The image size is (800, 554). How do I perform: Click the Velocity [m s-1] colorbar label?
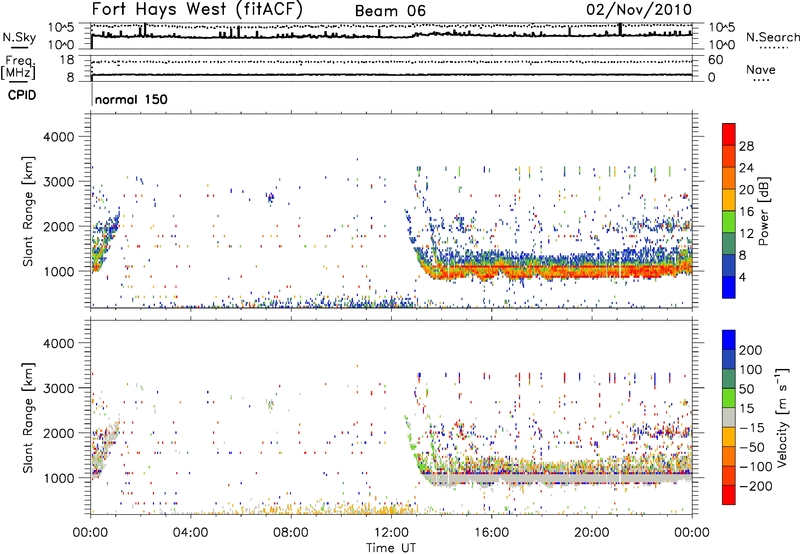coord(782,417)
